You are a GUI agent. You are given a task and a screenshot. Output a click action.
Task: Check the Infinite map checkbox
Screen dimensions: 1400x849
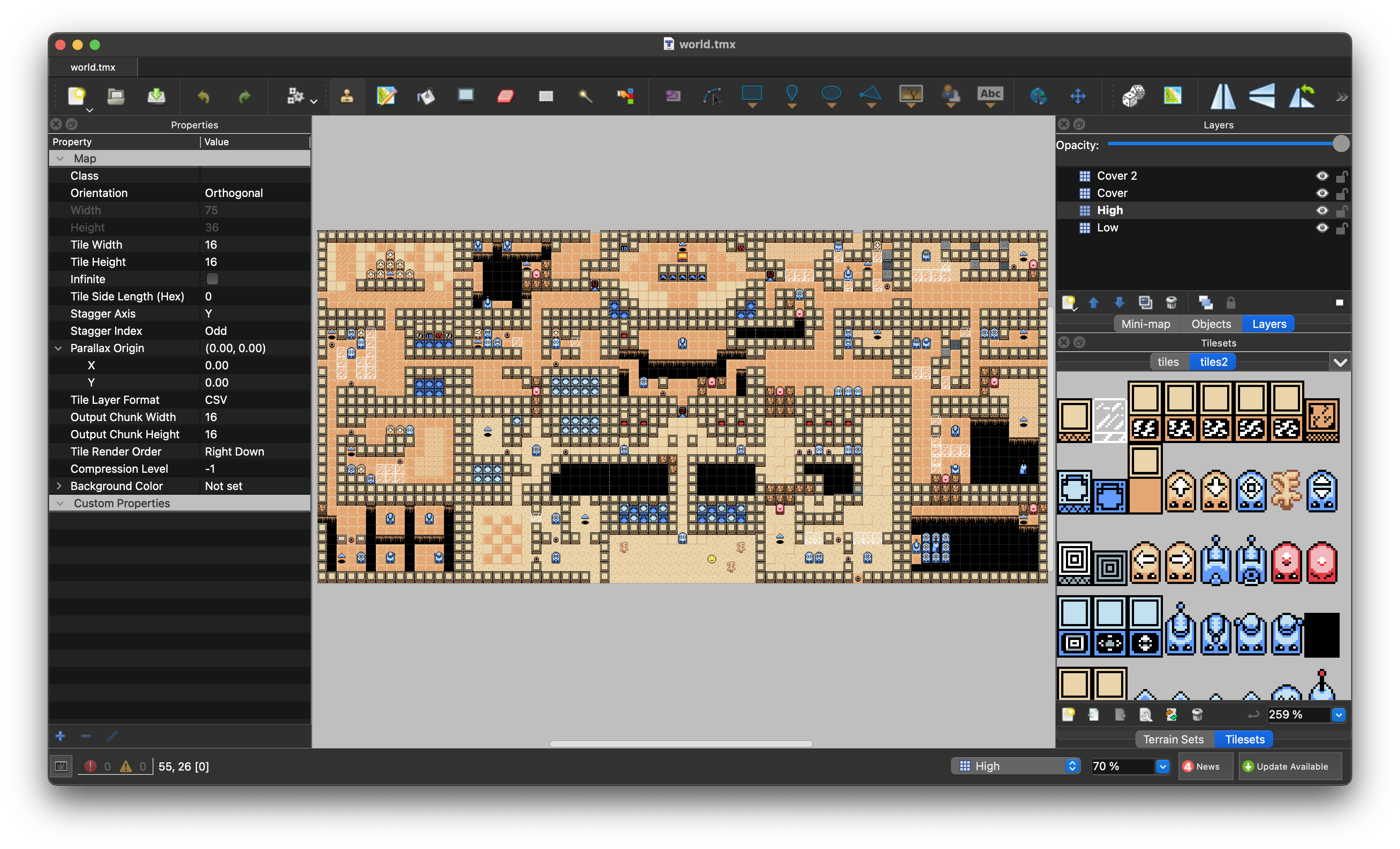click(x=212, y=278)
